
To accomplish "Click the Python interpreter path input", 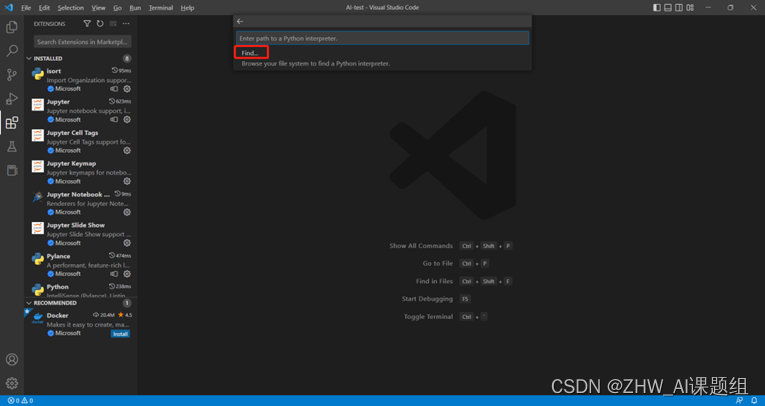I will [382, 38].
